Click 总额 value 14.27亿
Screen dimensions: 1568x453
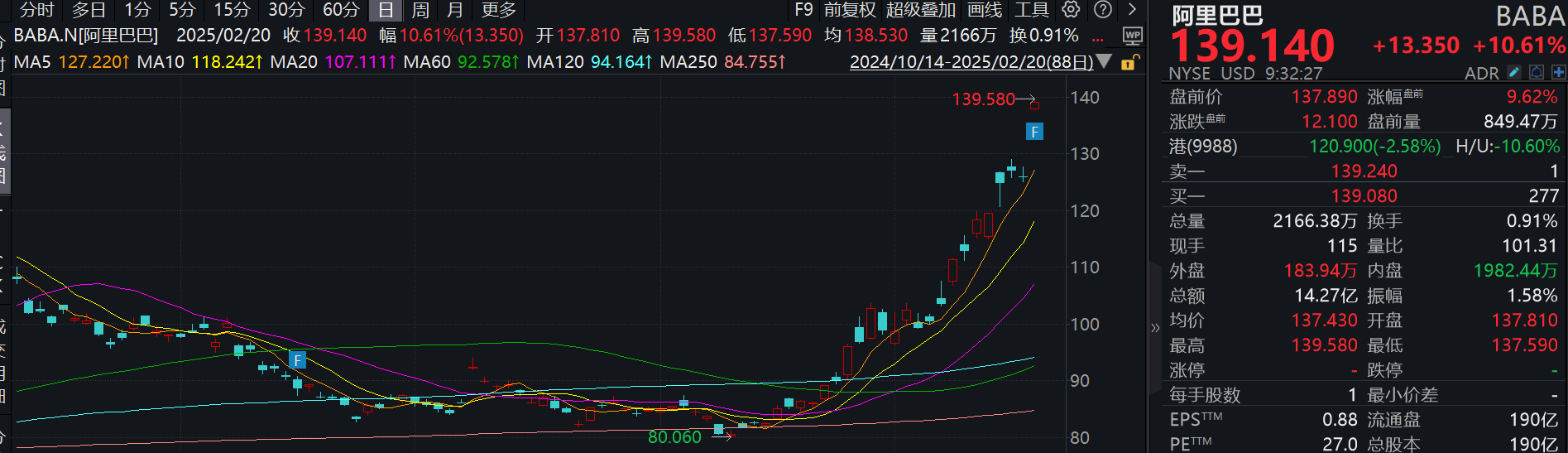click(x=1326, y=296)
